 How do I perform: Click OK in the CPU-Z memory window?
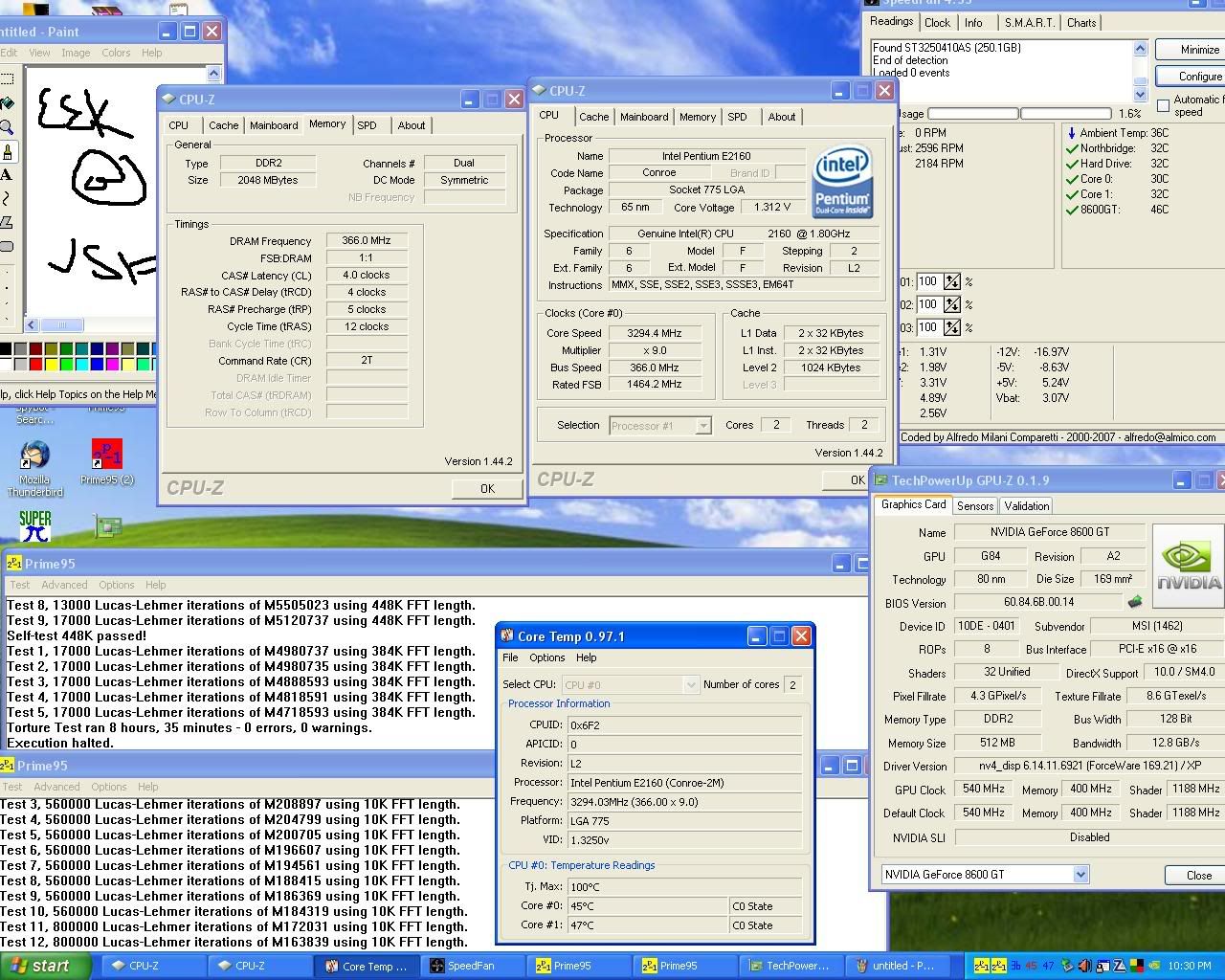coord(487,488)
